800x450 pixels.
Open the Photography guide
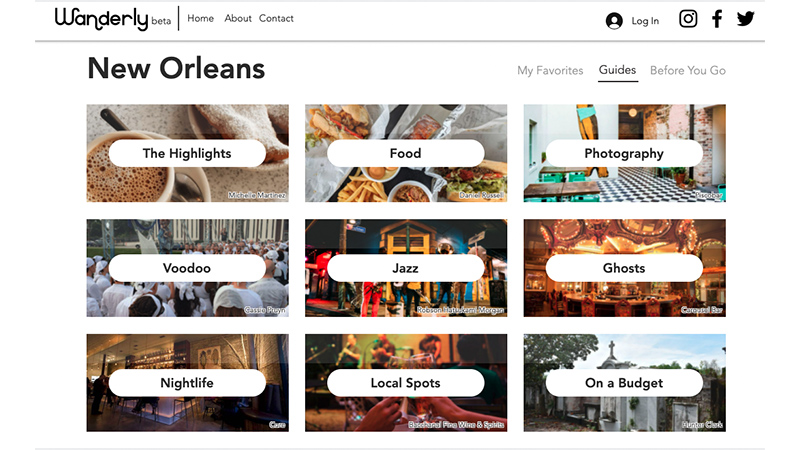[624, 153]
